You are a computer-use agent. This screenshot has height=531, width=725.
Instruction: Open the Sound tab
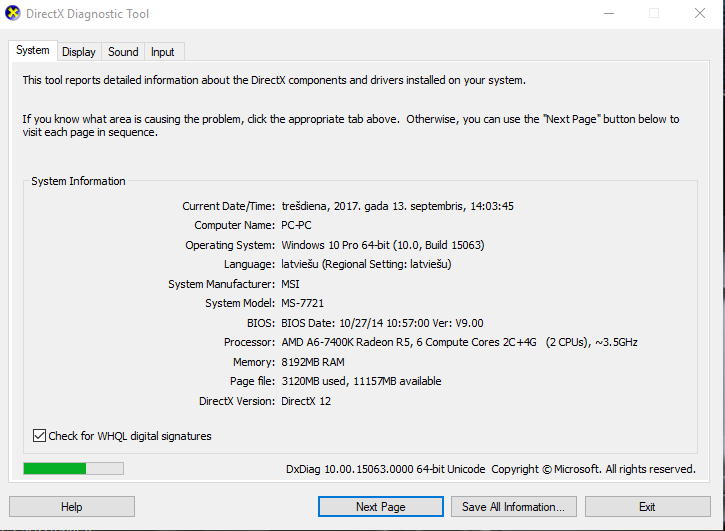[123, 52]
